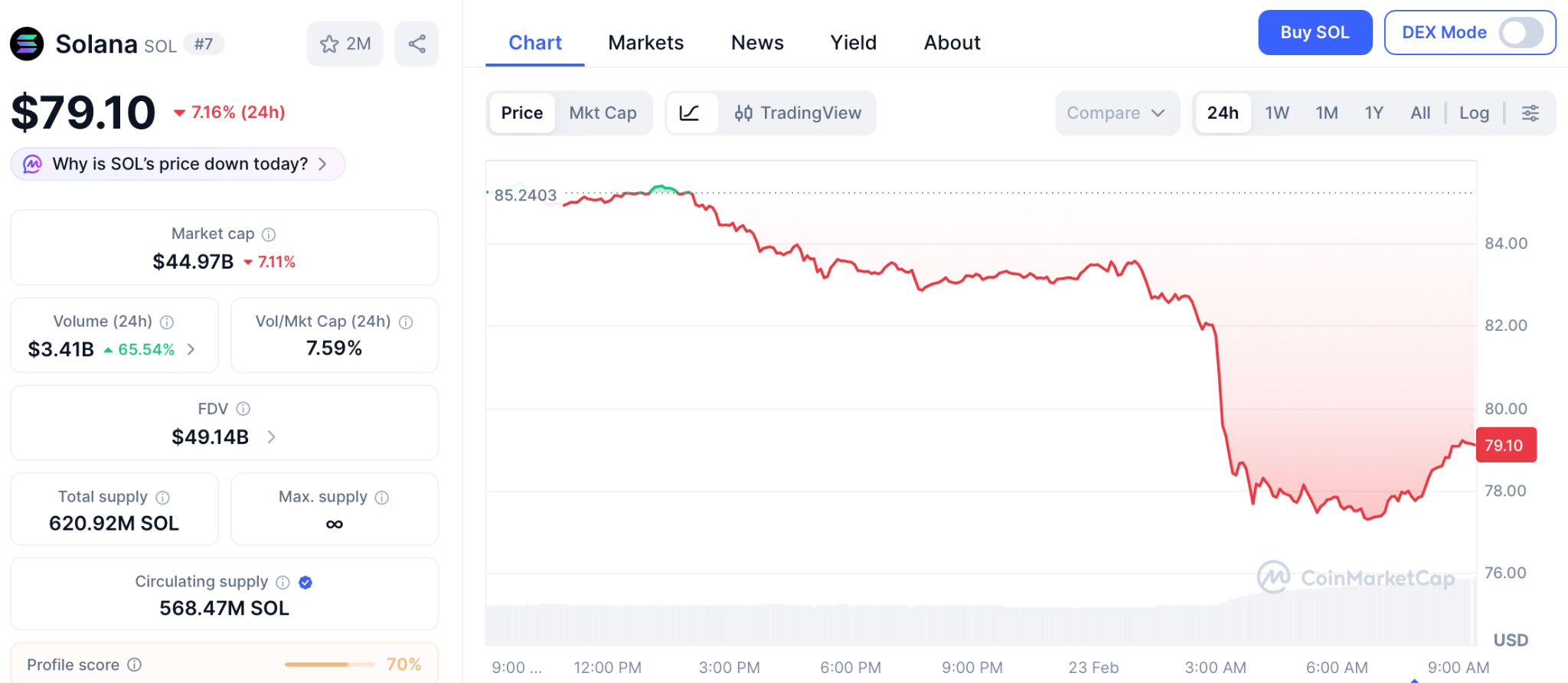This screenshot has width=1568, height=683.
Task: Expand the FDV details arrow
Action: (270, 437)
